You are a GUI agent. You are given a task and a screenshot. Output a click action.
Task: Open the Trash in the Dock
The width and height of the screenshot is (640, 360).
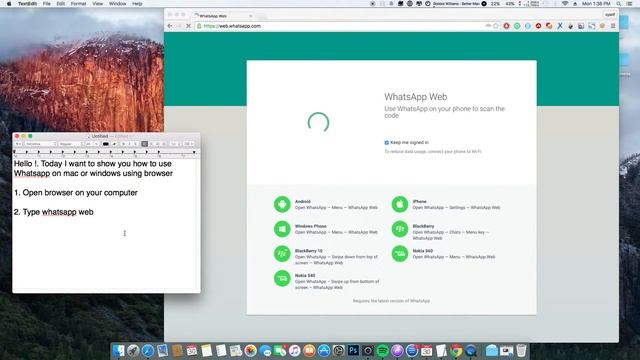[521, 351]
